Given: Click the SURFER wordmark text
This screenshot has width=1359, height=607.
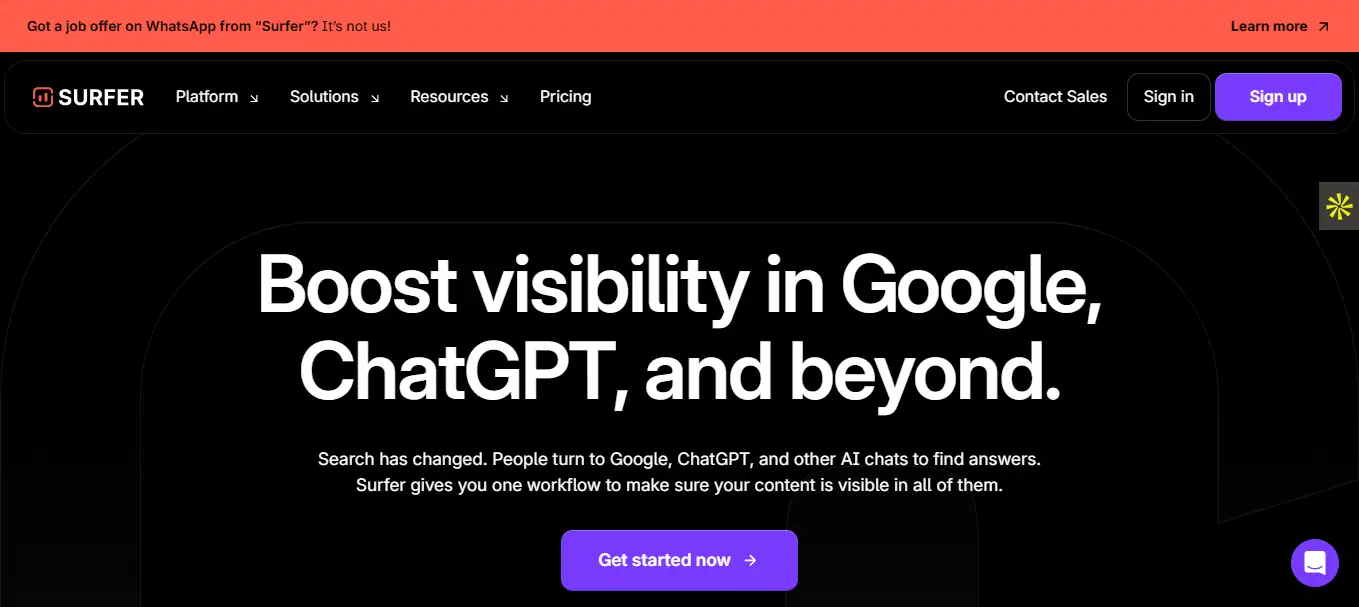Looking at the screenshot, I should [x=101, y=97].
